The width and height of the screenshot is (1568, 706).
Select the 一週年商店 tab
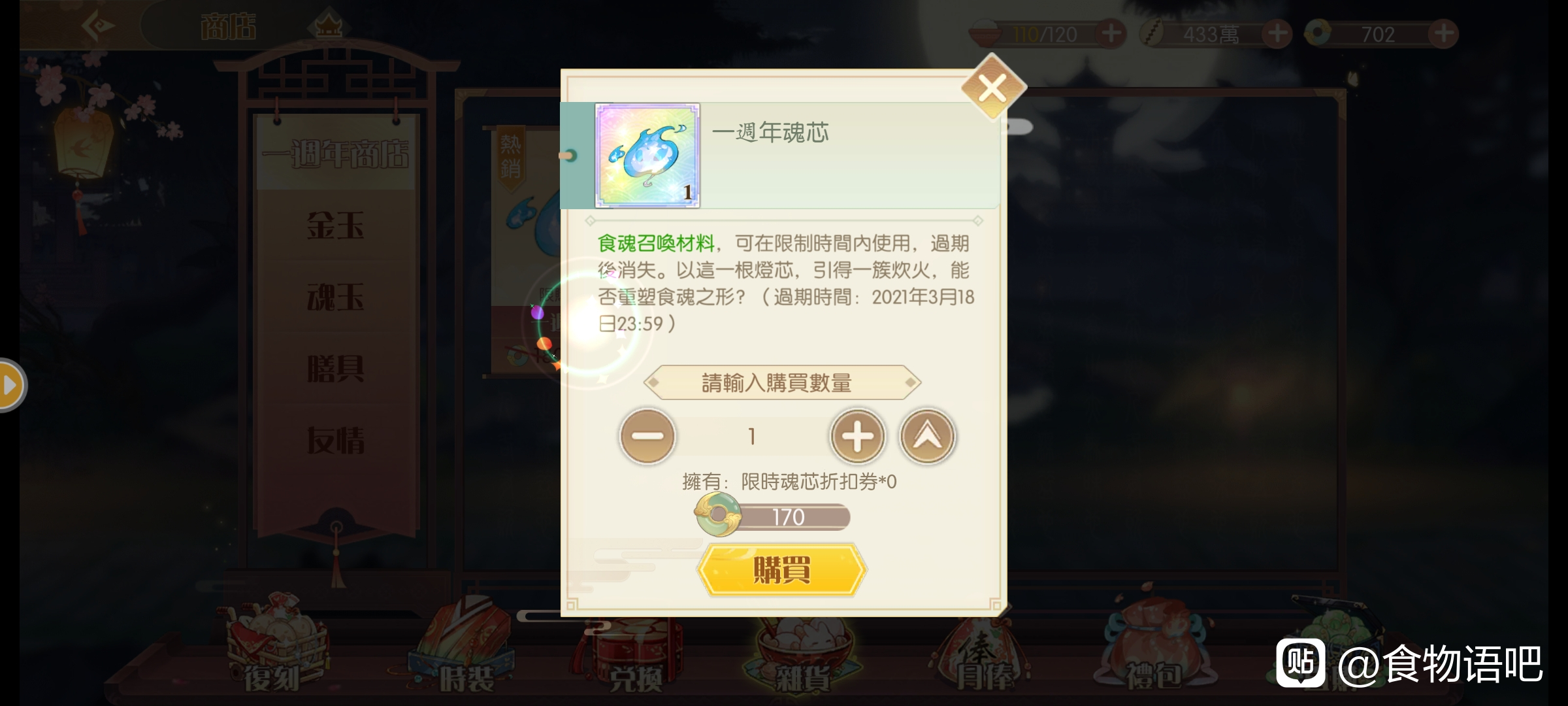click(x=335, y=154)
